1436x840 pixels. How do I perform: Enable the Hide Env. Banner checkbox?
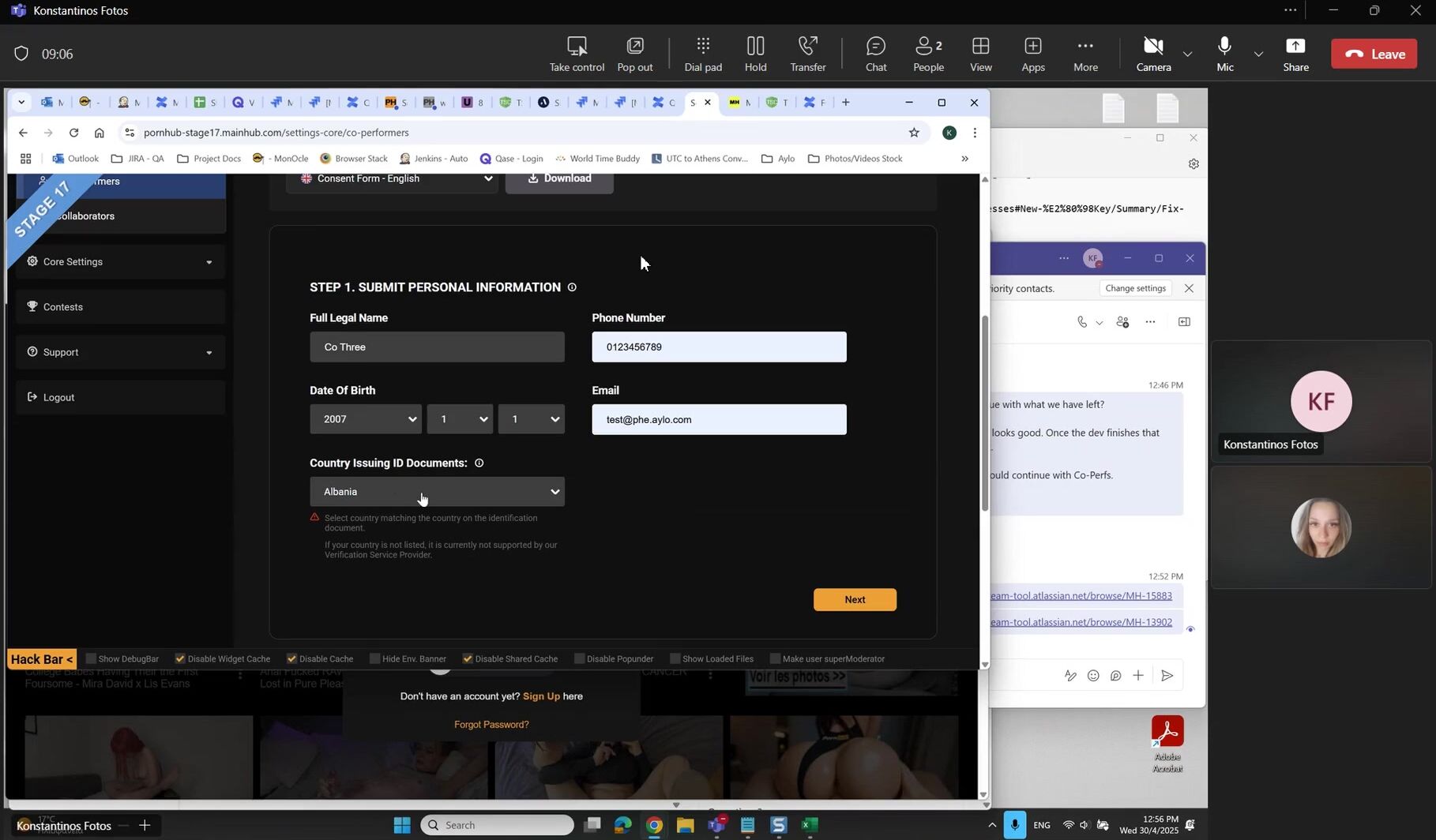click(375, 658)
